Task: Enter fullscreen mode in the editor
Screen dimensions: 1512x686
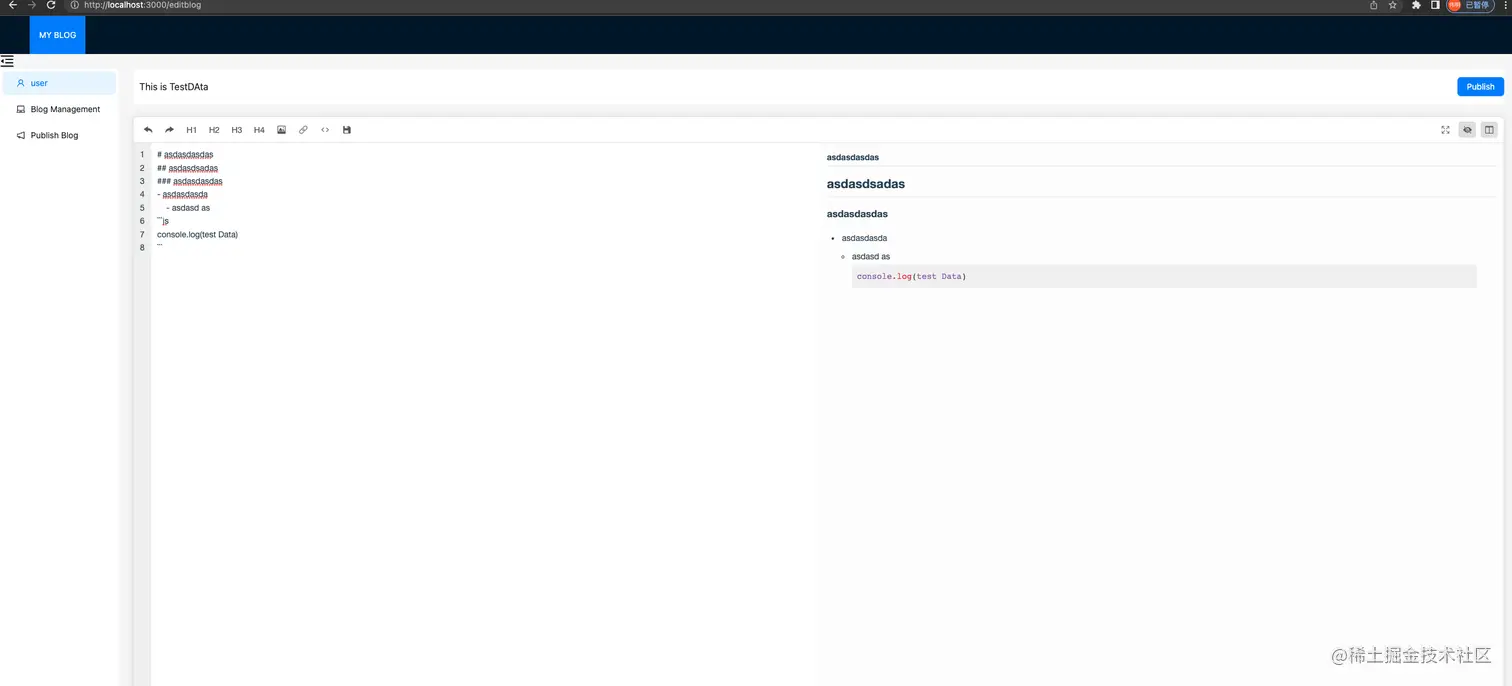Action: coord(1445,130)
